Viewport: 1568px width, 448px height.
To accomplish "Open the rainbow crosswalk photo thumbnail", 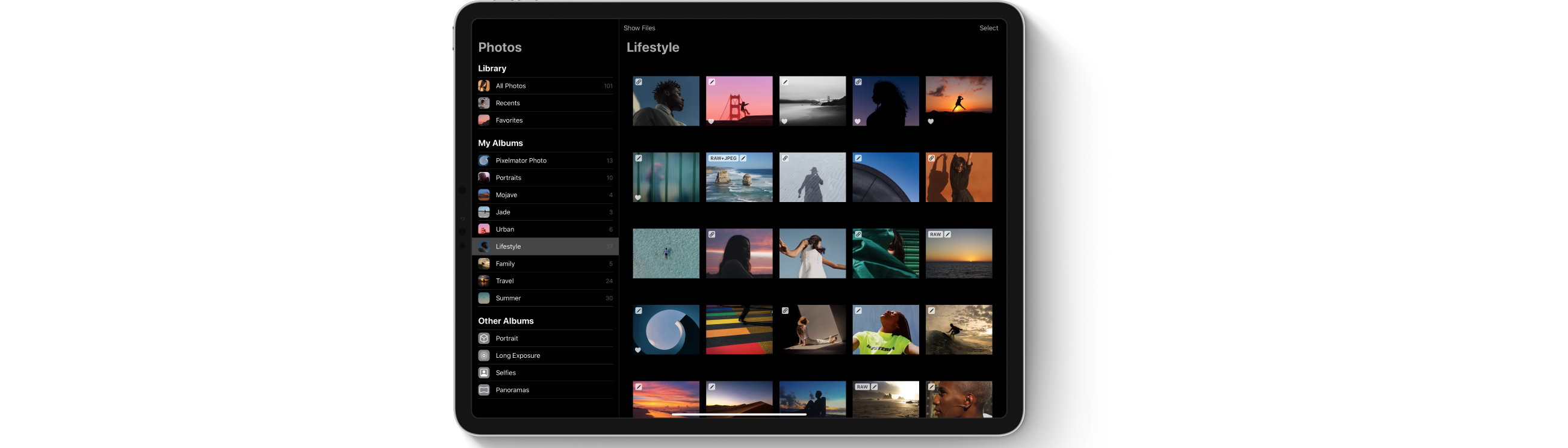I will [x=739, y=330].
